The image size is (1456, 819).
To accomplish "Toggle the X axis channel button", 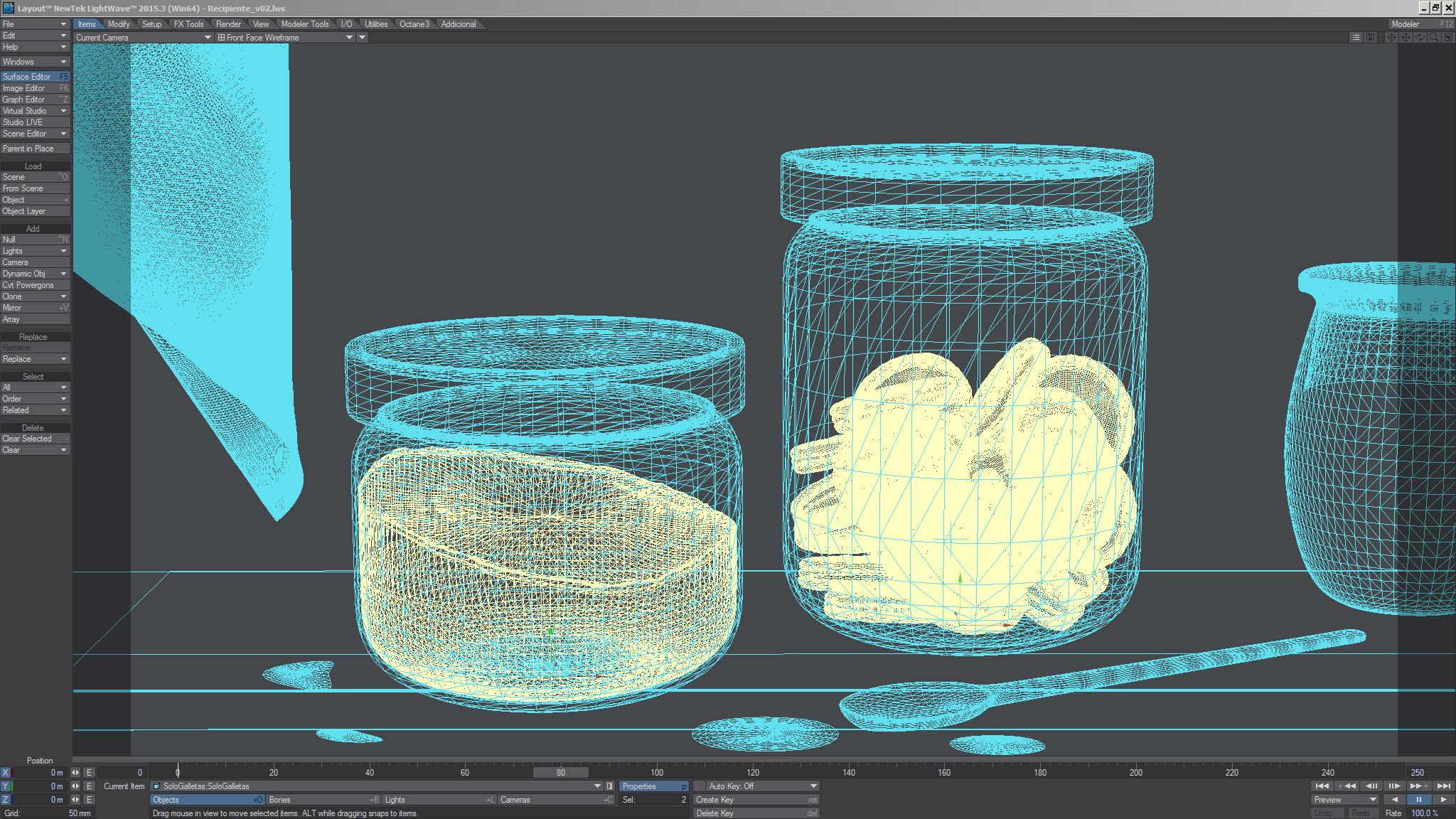I will coord(6,773).
